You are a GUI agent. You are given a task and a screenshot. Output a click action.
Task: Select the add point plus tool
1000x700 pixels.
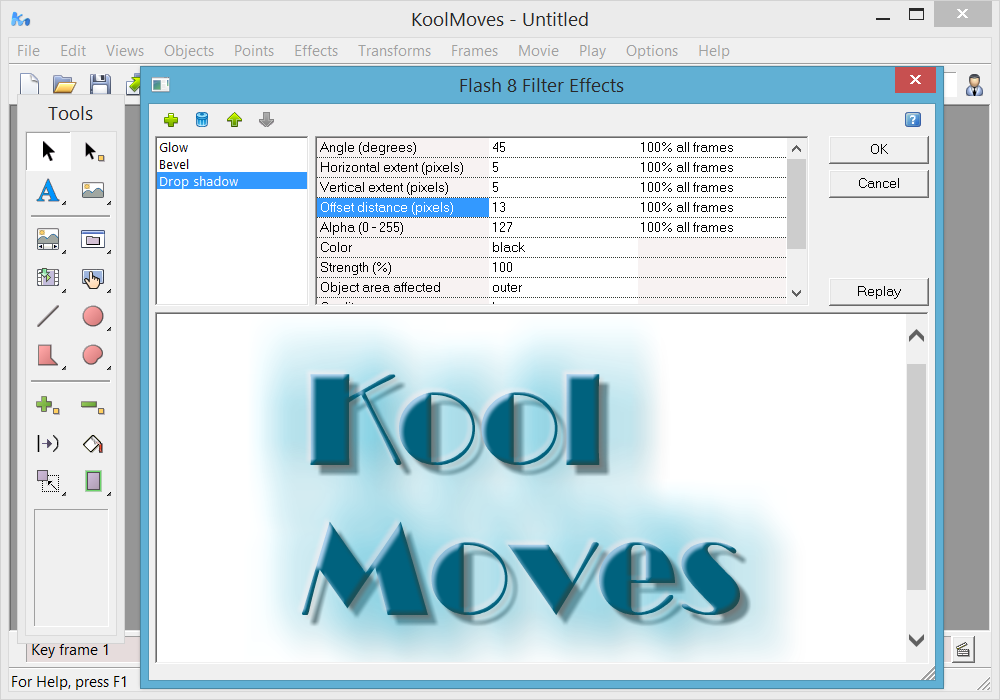point(48,405)
